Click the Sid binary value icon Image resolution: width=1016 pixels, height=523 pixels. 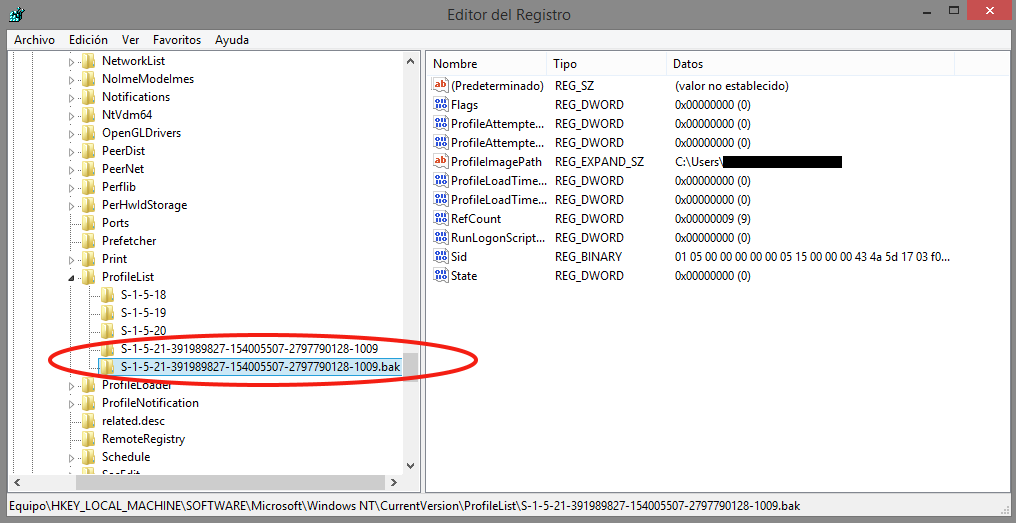click(x=440, y=257)
